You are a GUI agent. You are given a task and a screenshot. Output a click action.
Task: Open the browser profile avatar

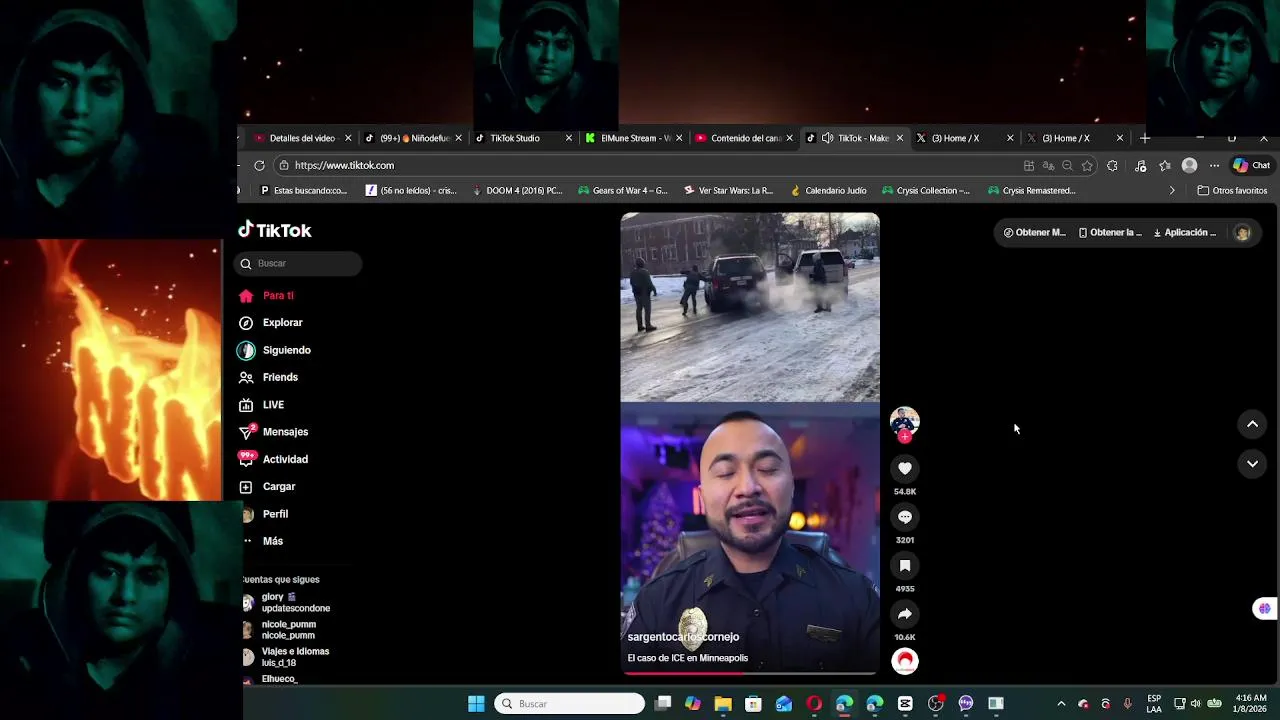click(x=1189, y=166)
